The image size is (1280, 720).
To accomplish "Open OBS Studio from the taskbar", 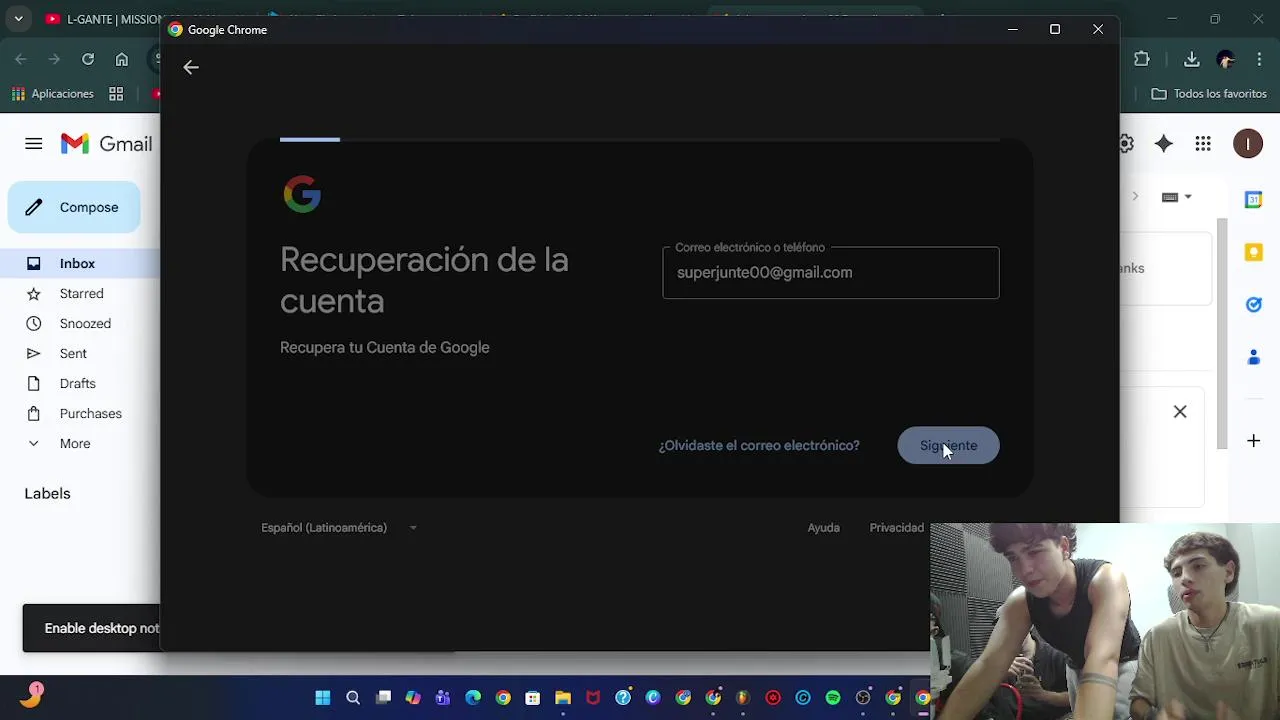I will pyautogui.click(x=863, y=698).
